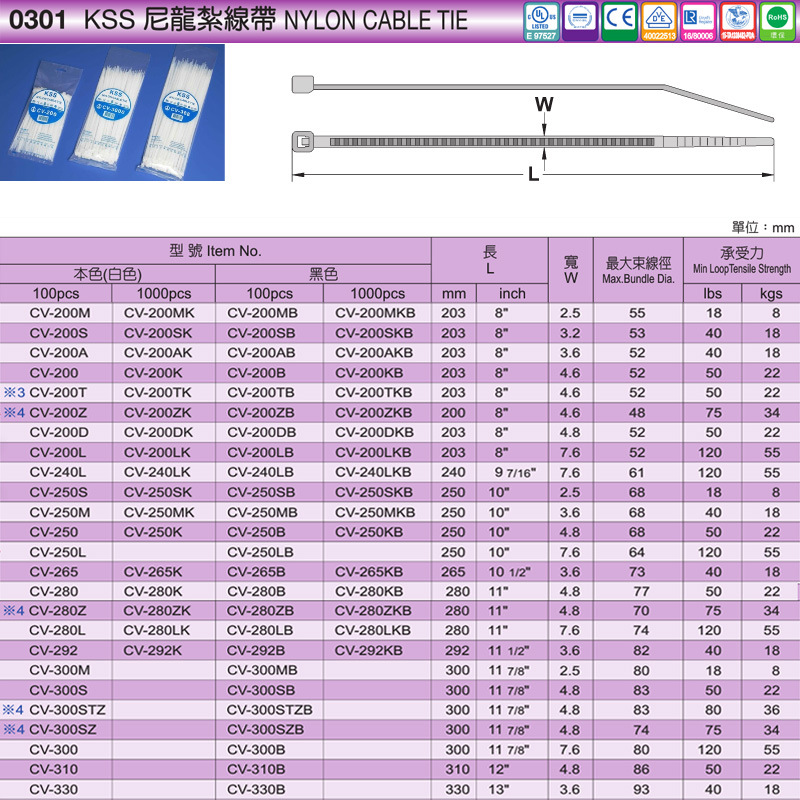Select item 'CV-300SZB' cell
Viewport: 800px width, 800px height.
tap(265, 730)
